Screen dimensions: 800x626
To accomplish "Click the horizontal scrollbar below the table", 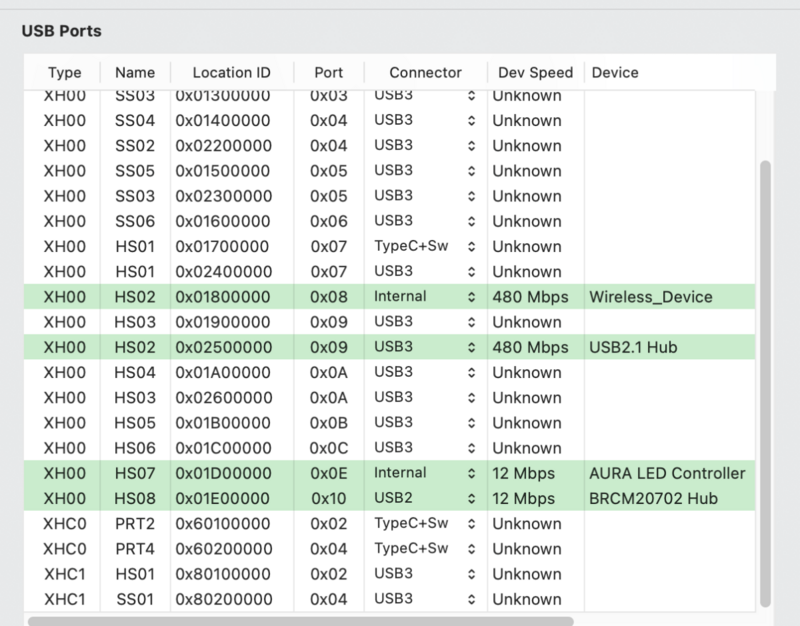I will pyautogui.click(x=300, y=621).
